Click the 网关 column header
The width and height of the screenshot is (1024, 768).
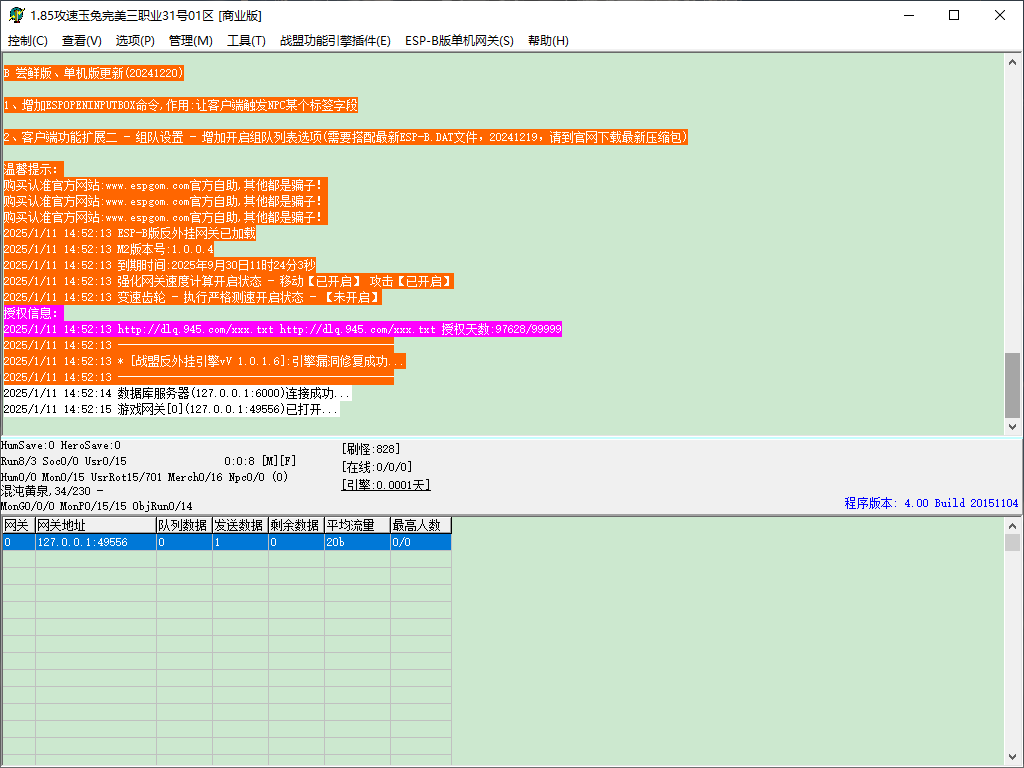pyautogui.click(x=18, y=525)
